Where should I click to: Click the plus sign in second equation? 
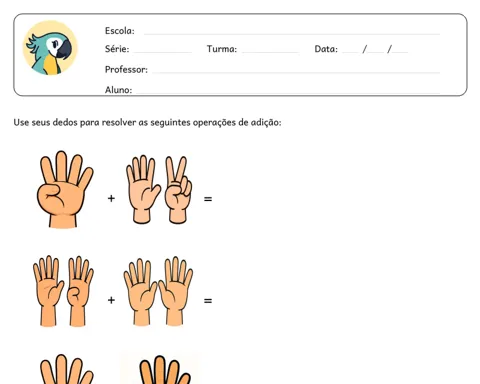111,300
